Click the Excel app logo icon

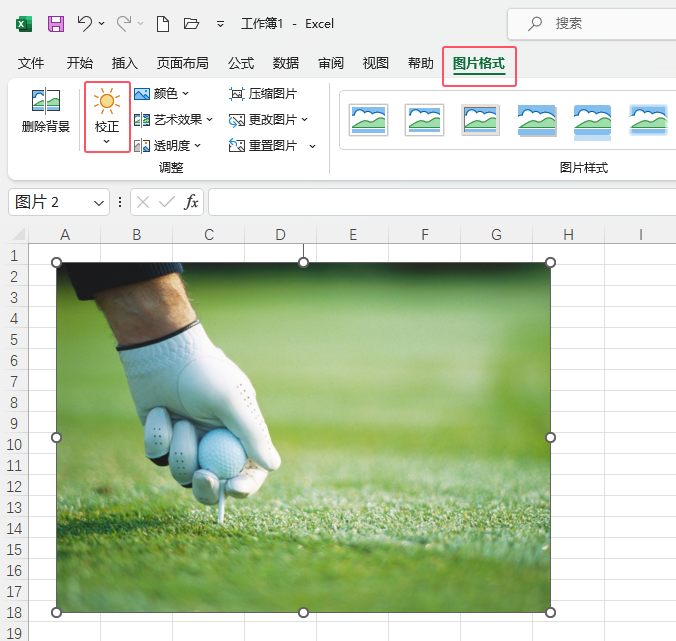(x=24, y=24)
